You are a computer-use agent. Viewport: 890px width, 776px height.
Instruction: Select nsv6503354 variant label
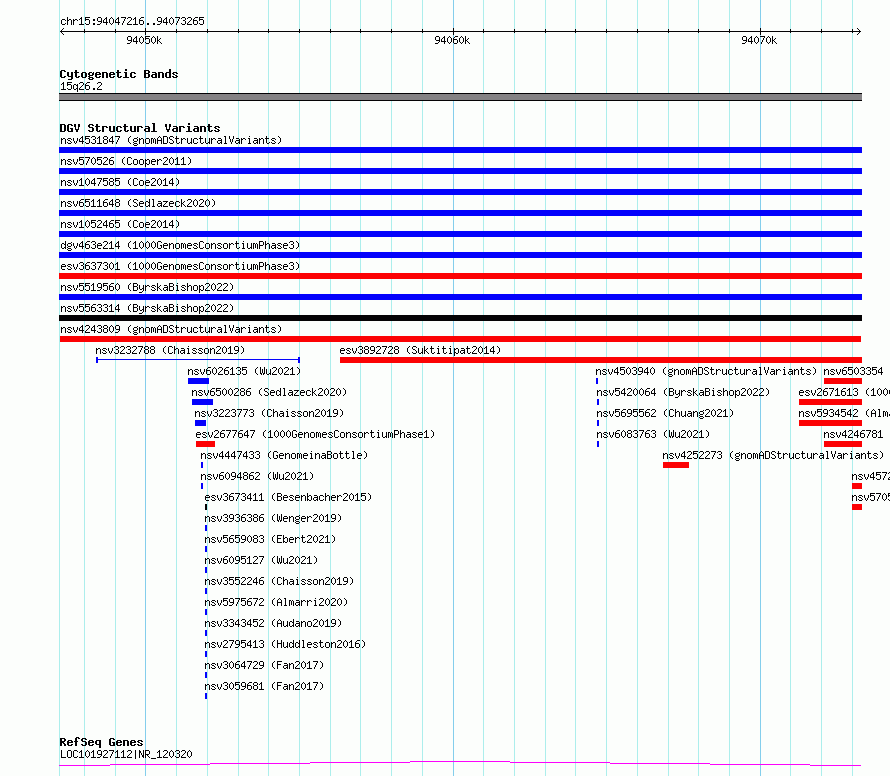(x=853, y=371)
